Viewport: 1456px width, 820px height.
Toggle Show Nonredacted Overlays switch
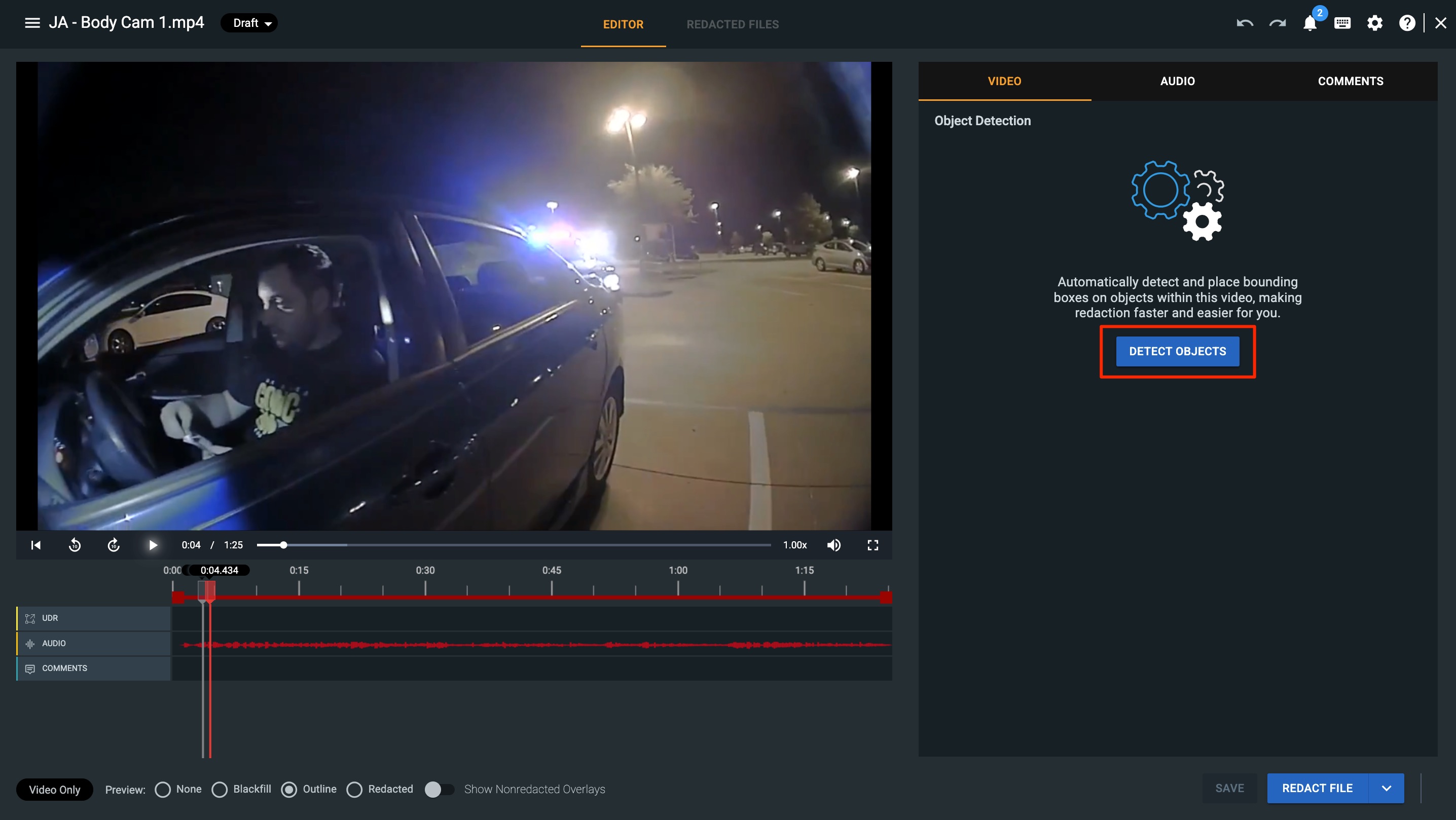439,789
